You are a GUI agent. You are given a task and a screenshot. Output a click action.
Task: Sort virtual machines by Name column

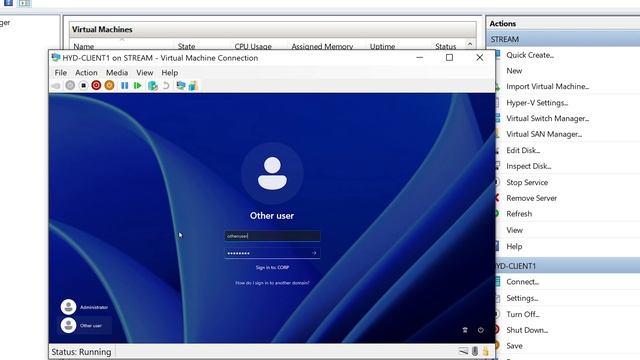pyautogui.click(x=84, y=47)
